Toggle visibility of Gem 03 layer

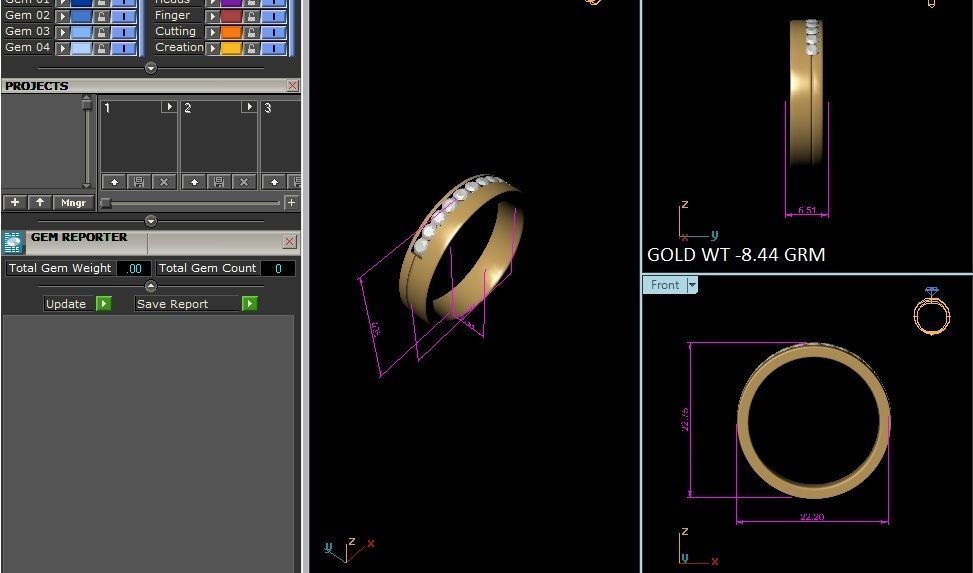click(124, 32)
